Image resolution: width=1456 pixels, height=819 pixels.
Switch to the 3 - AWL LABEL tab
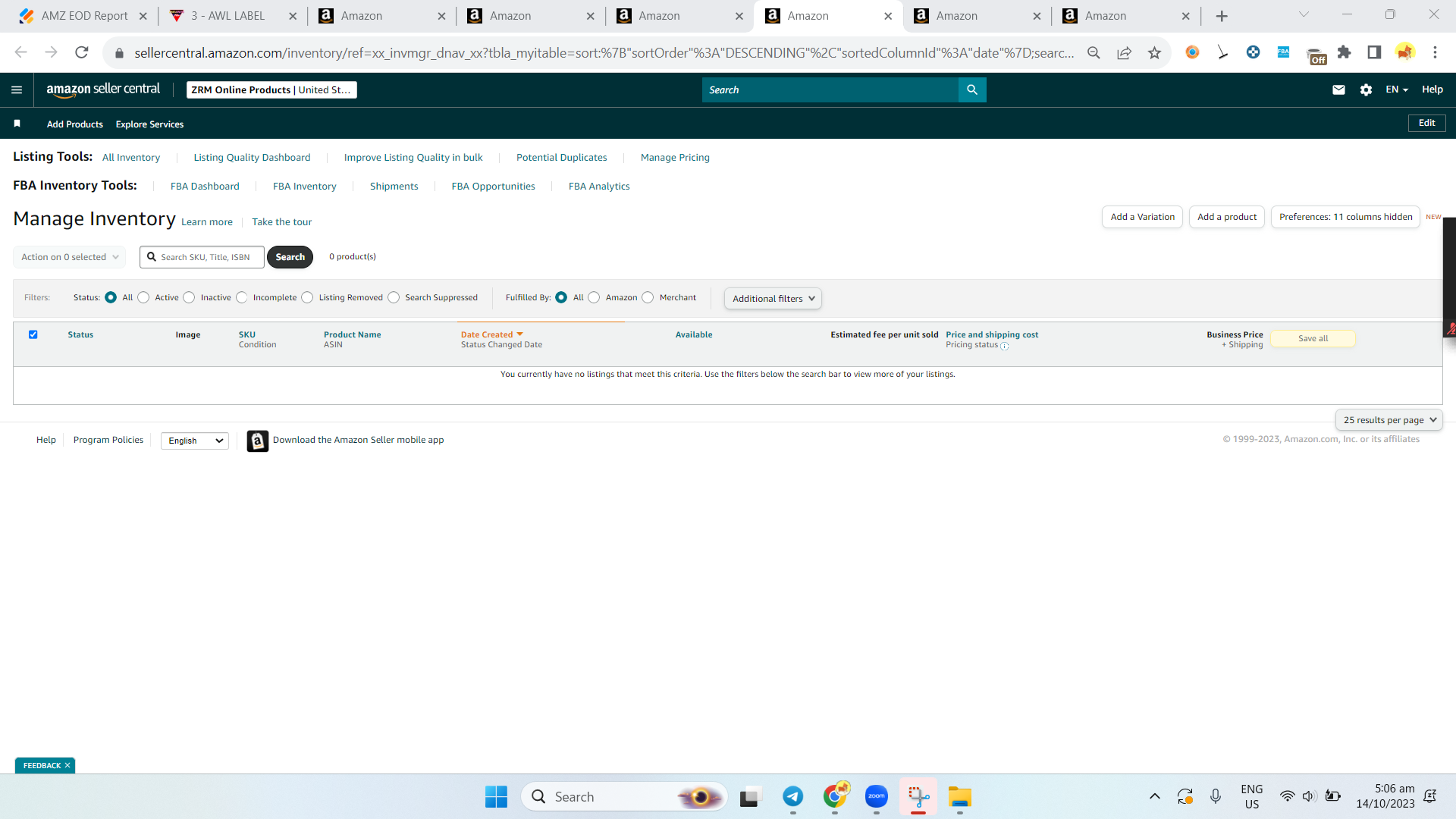point(233,16)
